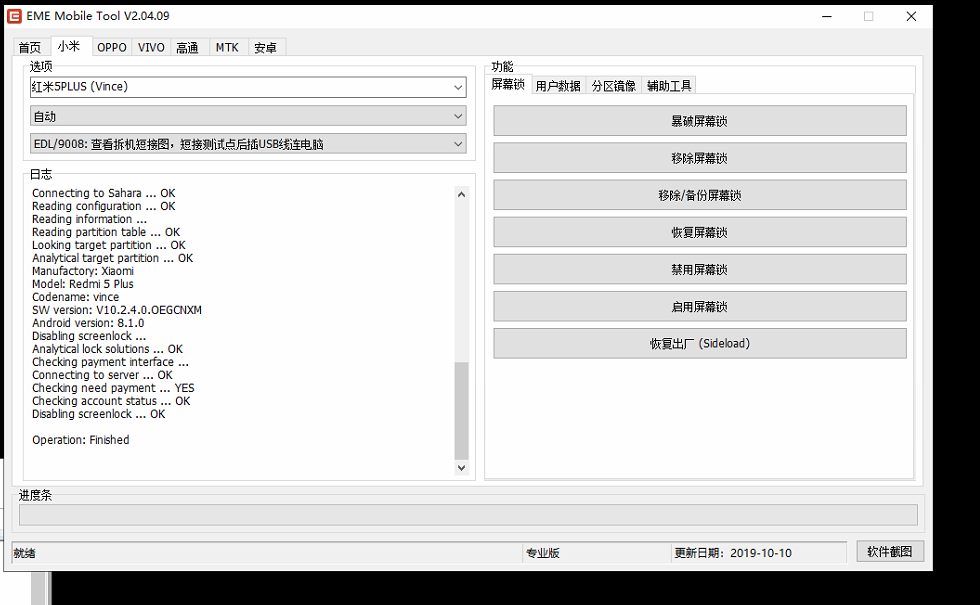Open the MTK tab

tap(228, 48)
